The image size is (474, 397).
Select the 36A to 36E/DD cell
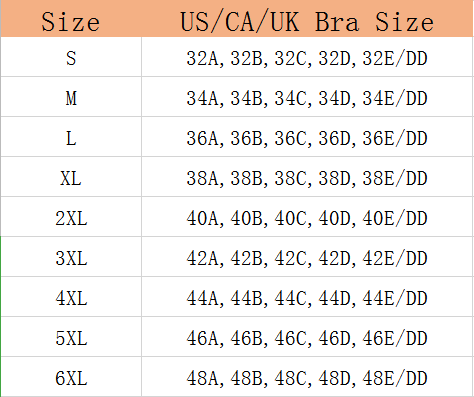pyautogui.click(x=307, y=137)
